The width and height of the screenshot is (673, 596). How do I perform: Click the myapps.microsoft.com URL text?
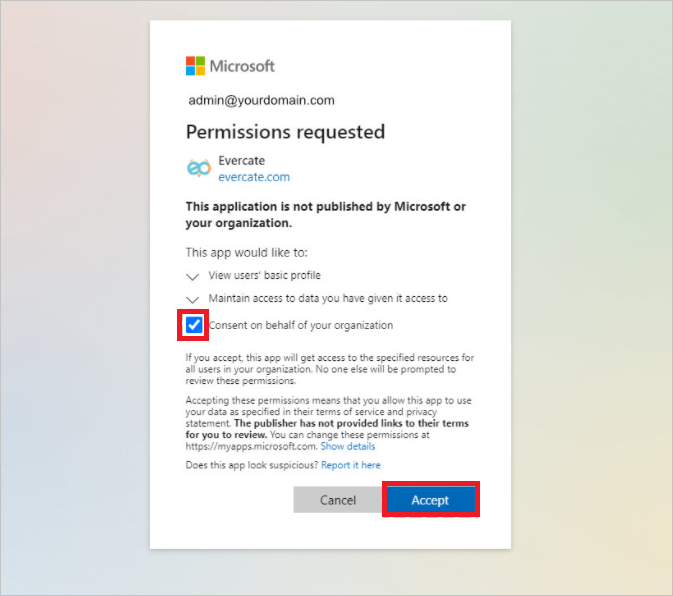[252, 446]
